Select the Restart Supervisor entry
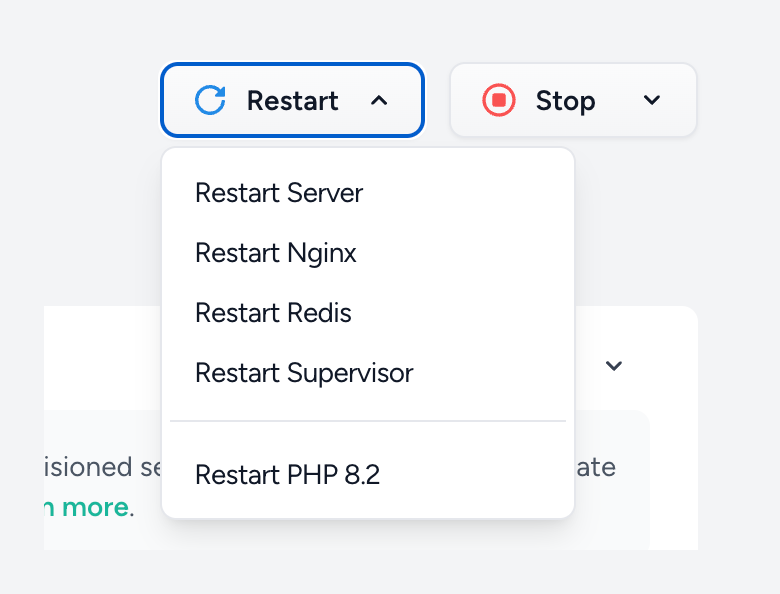Image resolution: width=780 pixels, height=594 pixels. coord(304,373)
